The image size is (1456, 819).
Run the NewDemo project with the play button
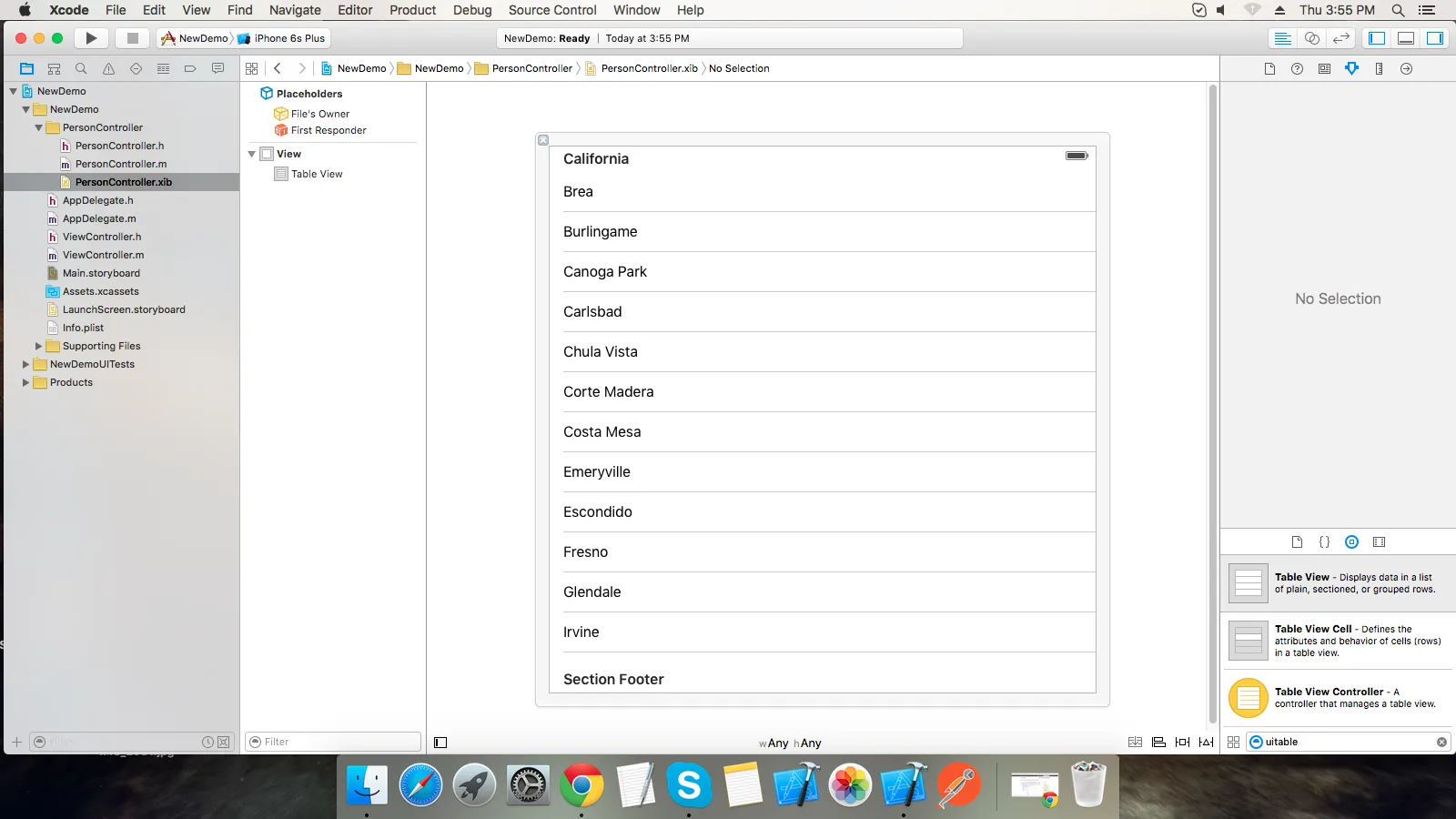click(x=91, y=38)
